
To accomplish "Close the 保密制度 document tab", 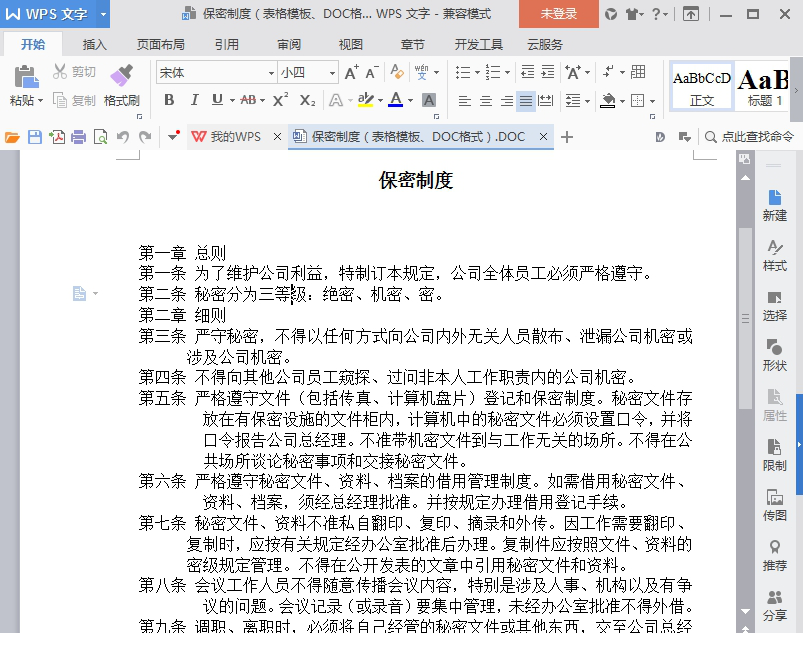I will [543, 137].
